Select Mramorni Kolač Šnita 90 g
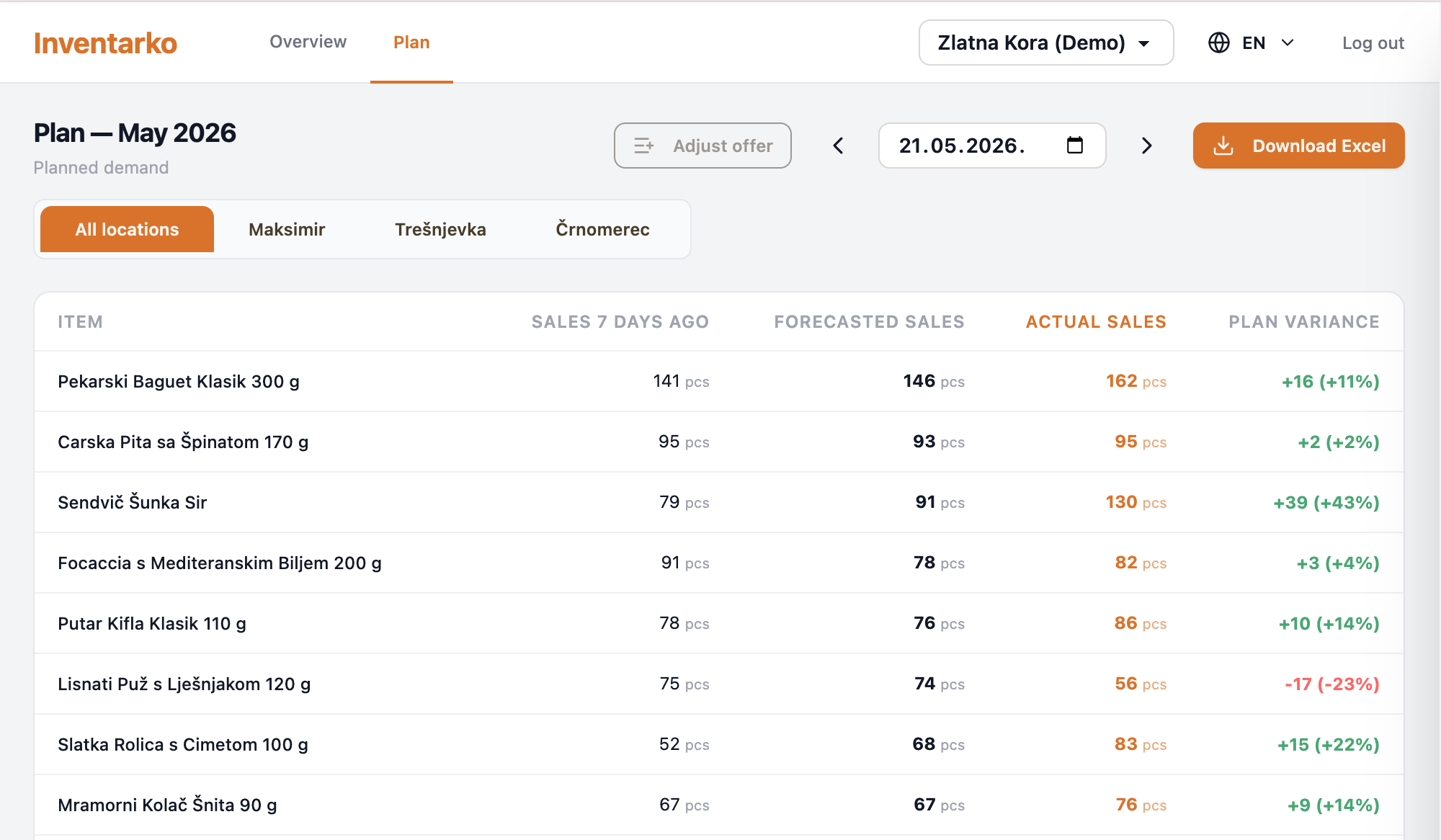The height and width of the screenshot is (840, 1441). coord(167,805)
